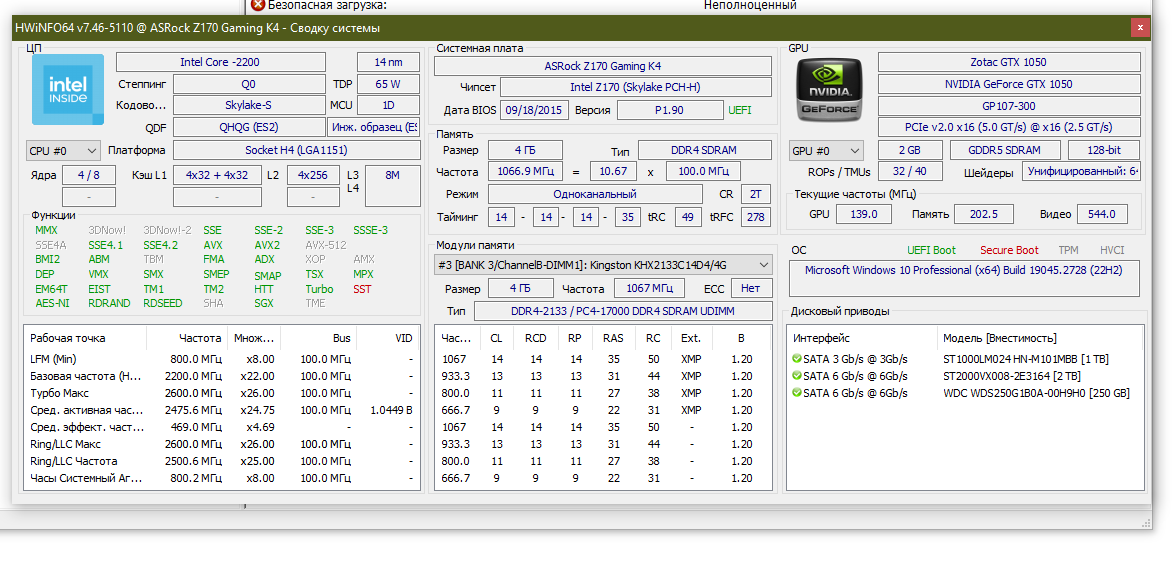Screen dimensions: 1175x568
Task: Click the Intel Core -2200 name field
Action: pyautogui.click(x=220, y=62)
